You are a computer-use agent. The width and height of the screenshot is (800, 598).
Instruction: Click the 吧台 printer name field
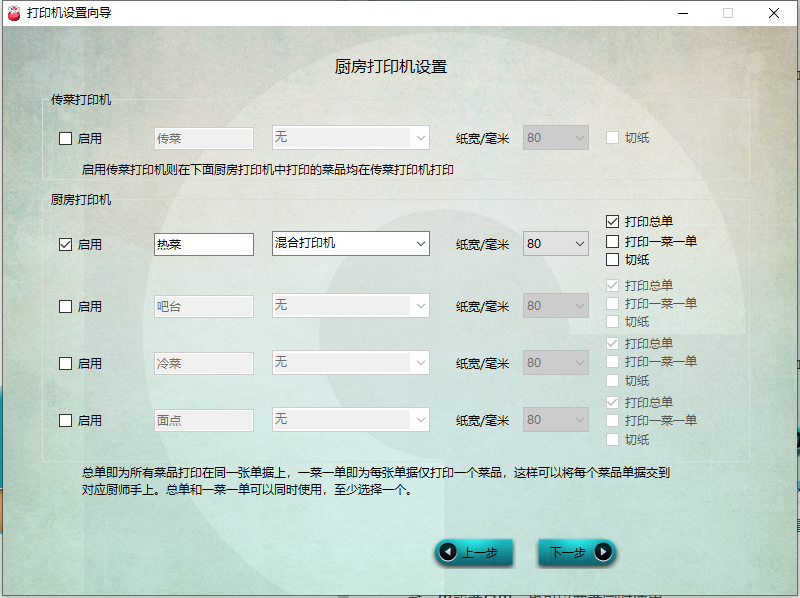204,306
